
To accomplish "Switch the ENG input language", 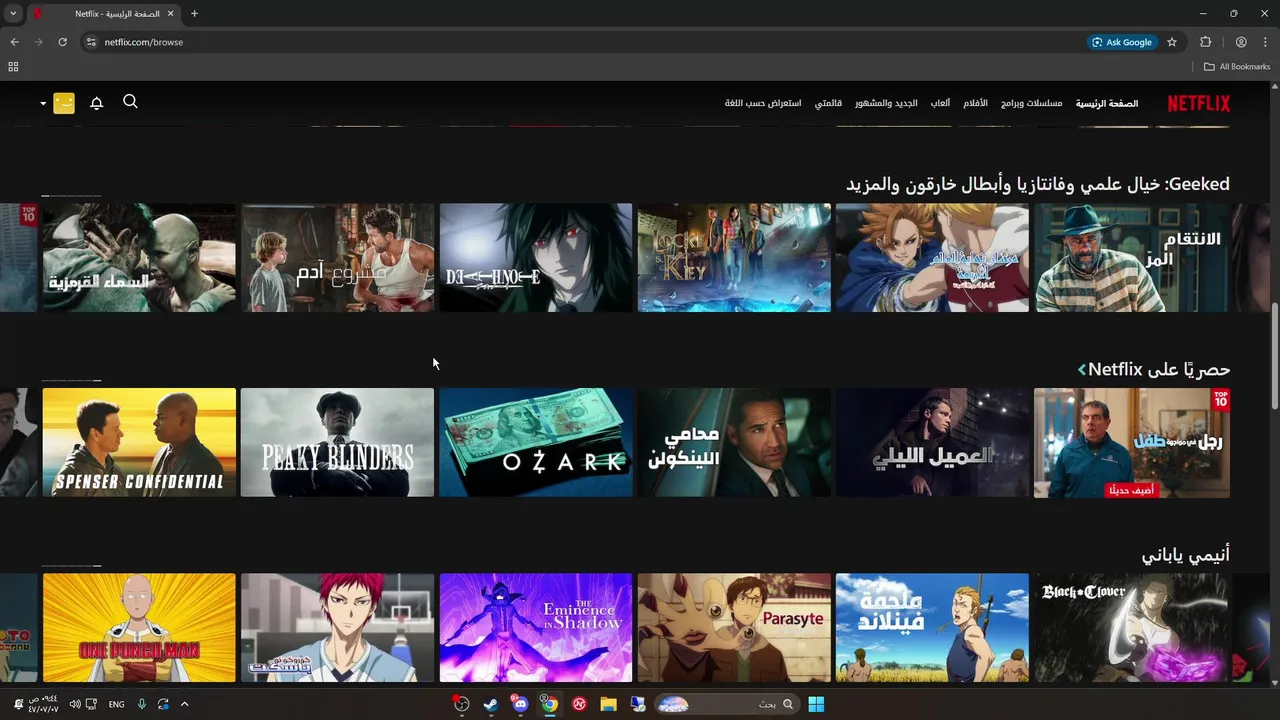I will tap(116, 704).
